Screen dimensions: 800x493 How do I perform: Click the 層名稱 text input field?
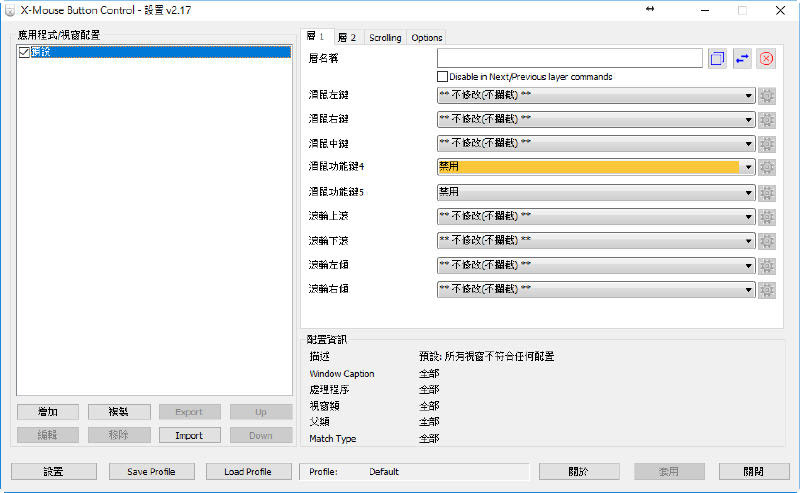point(569,58)
